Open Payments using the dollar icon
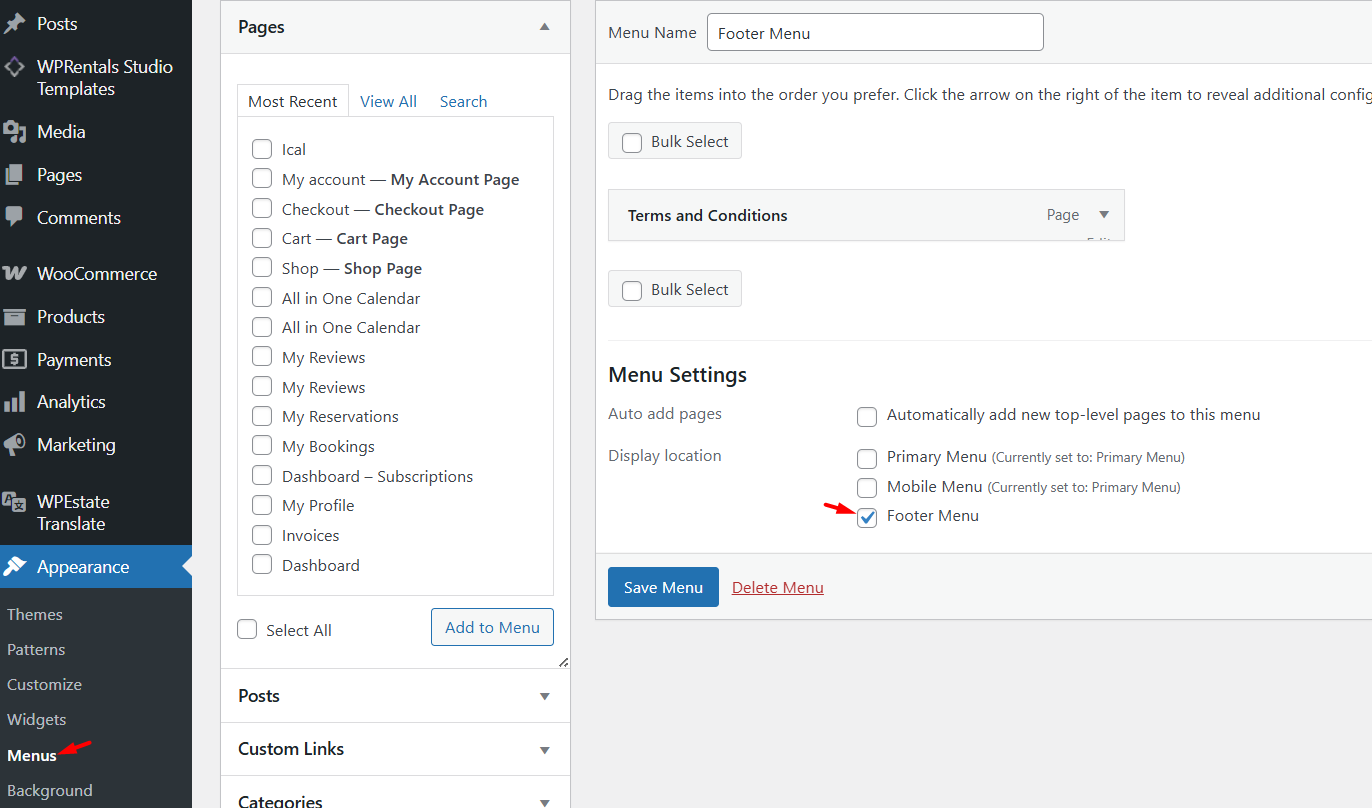 pyautogui.click(x=15, y=360)
